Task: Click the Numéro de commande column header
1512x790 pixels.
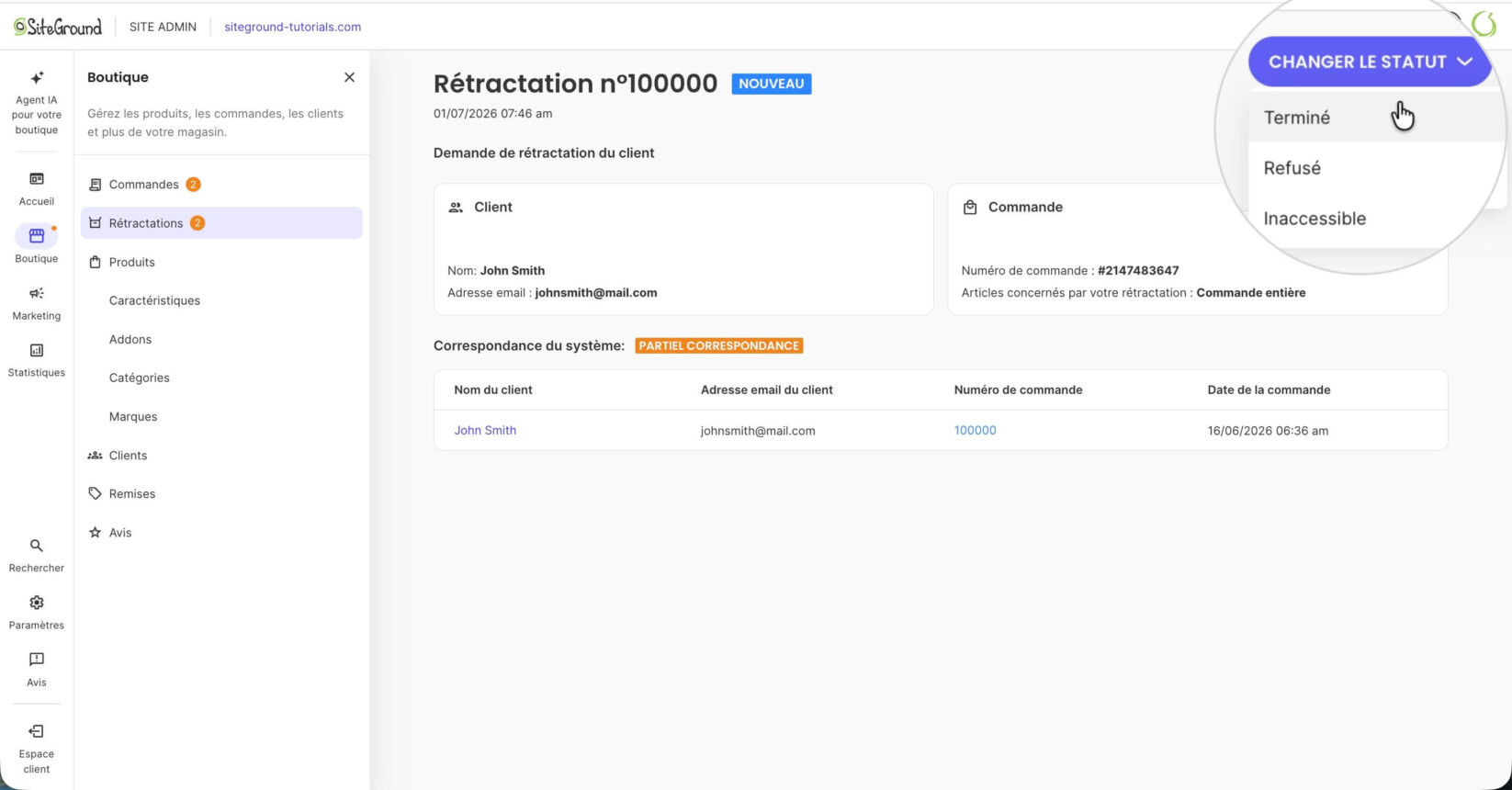Action: pos(1018,389)
